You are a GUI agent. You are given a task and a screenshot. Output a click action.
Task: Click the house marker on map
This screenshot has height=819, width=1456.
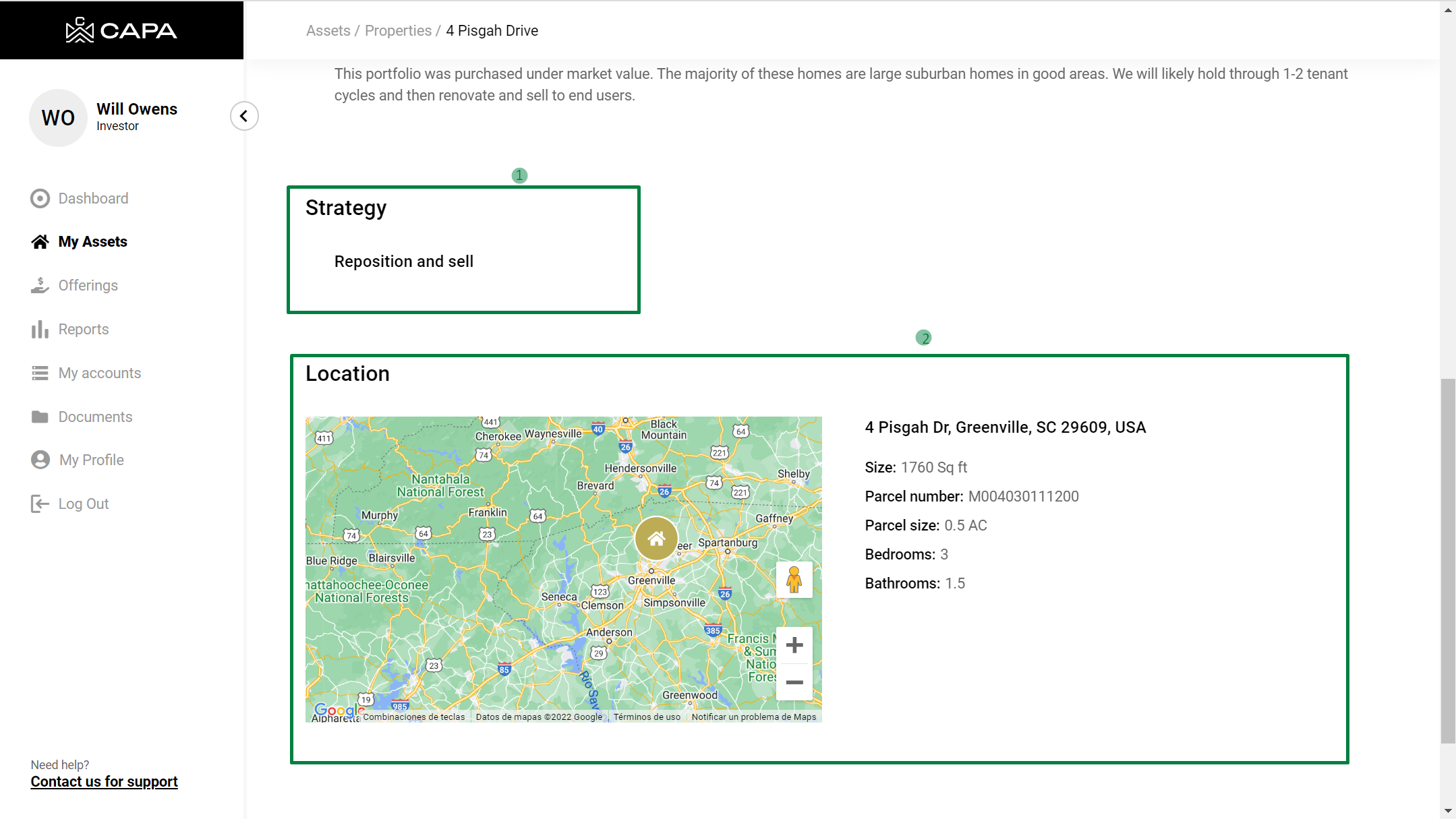[x=656, y=538]
